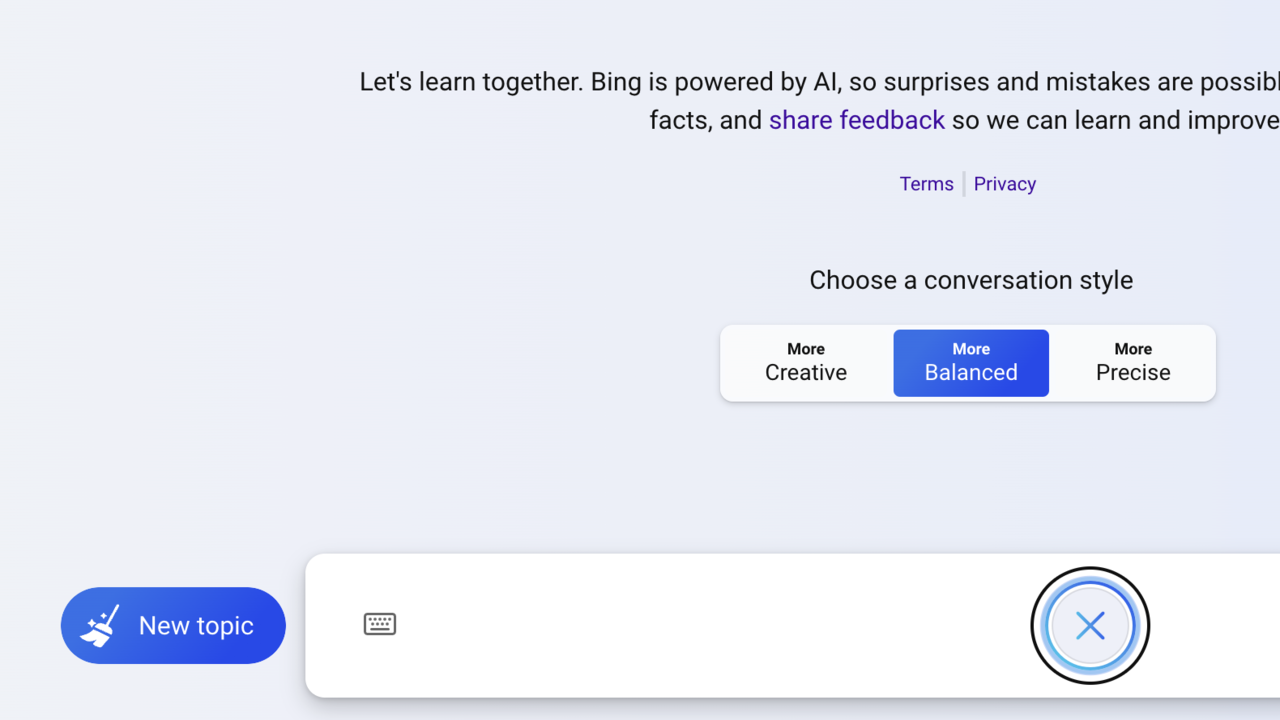The width and height of the screenshot is (1280, 720).
Task: Select the More Creative conversation style
Action: click(x=806, y=363)
